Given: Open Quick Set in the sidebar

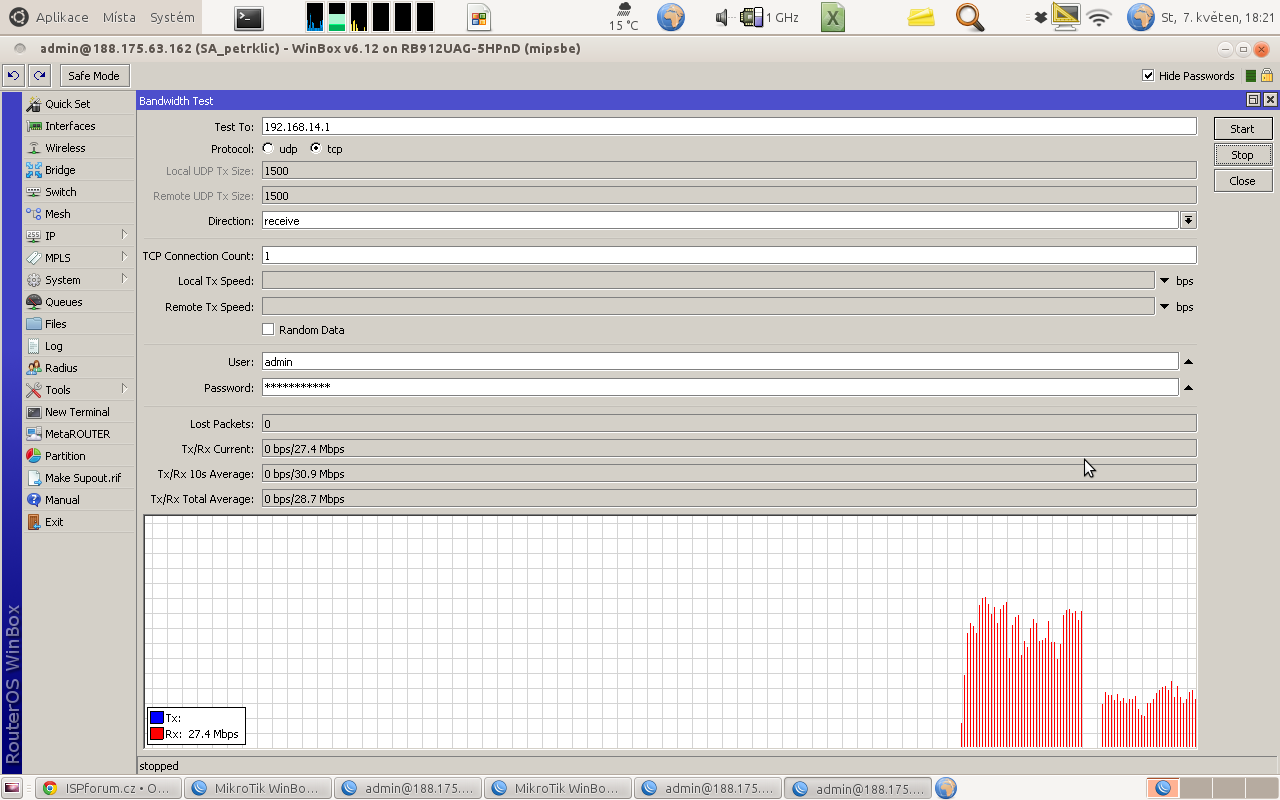Looking at the screenshot, I should (x=78, y=104).
